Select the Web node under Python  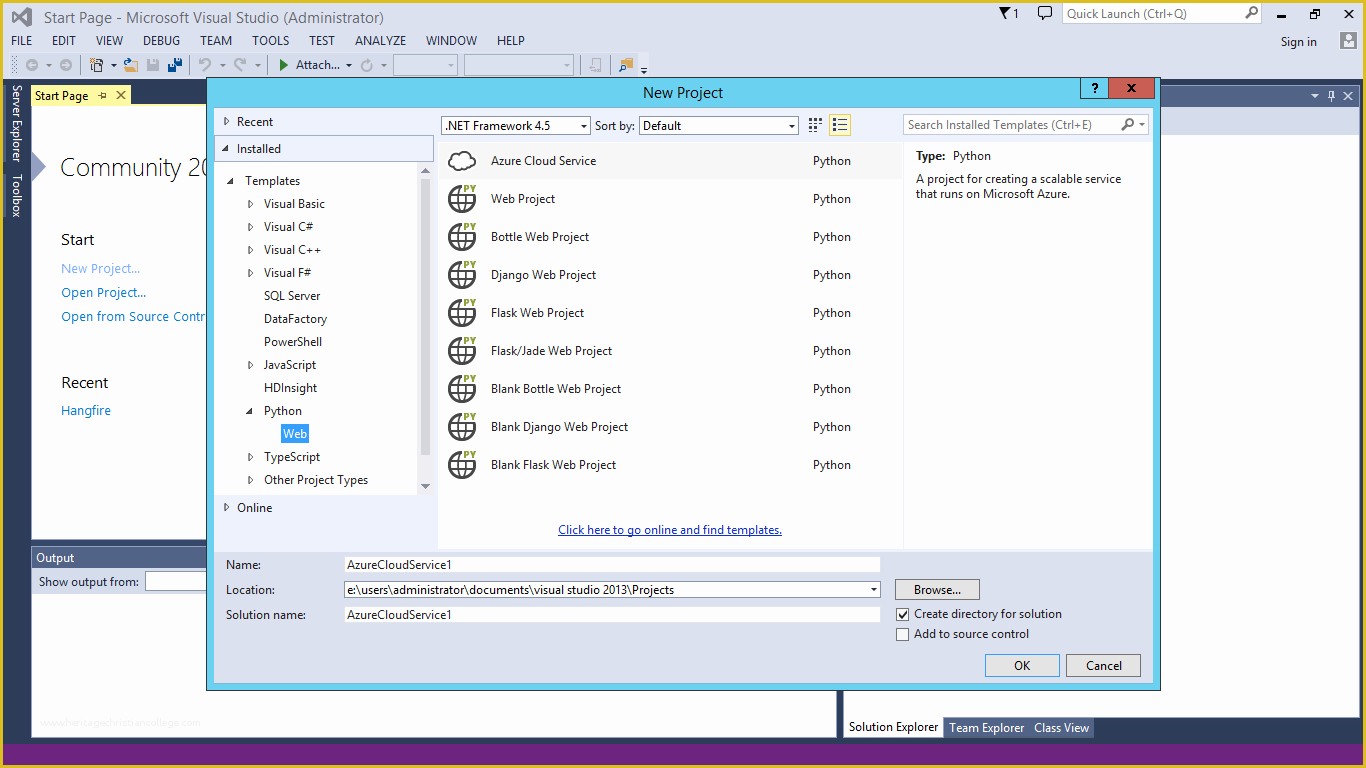pos(295,434)
